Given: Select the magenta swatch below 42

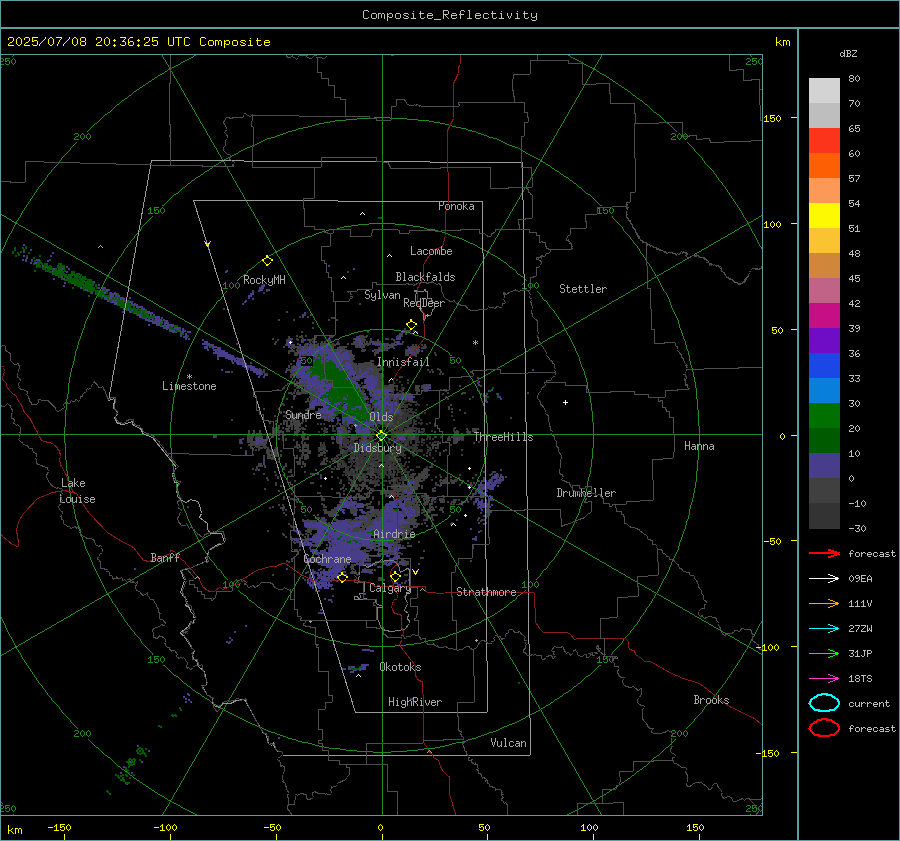Looking at the screenshot, I should coord(824,315).
